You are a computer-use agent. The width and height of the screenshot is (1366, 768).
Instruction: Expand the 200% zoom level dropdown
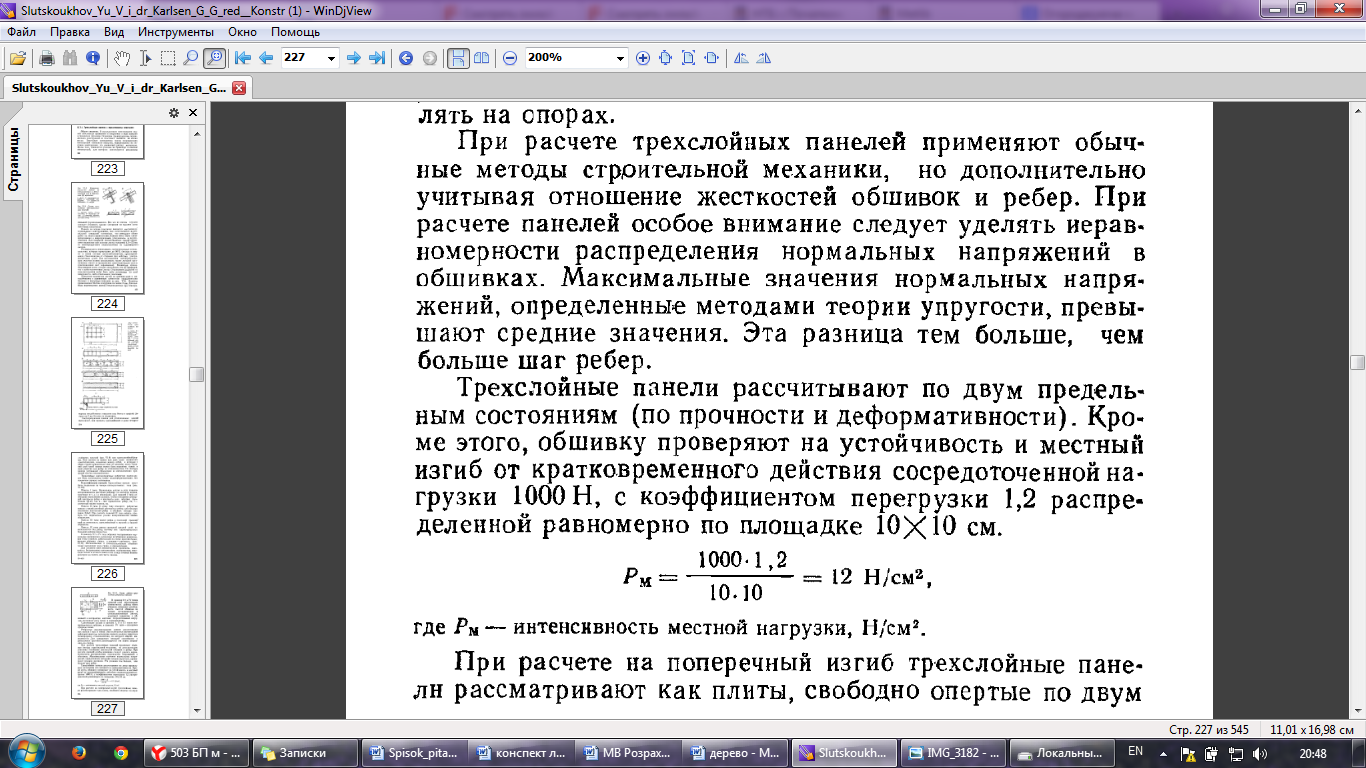(x=620, y=58)
